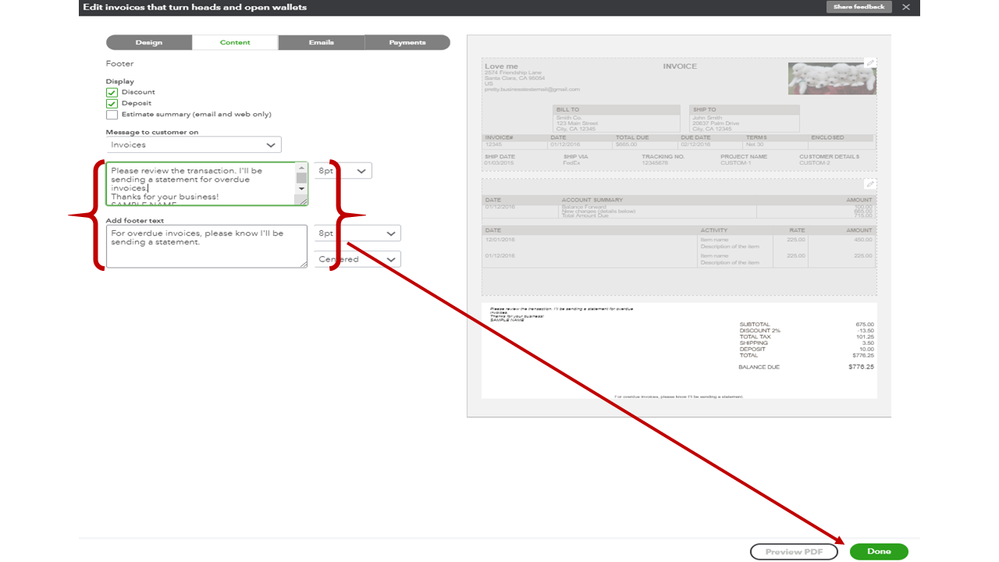Screen dimensions: 999x562
Task: Click scroll up arrow in message textbox
Action: (x=301, y=168)
